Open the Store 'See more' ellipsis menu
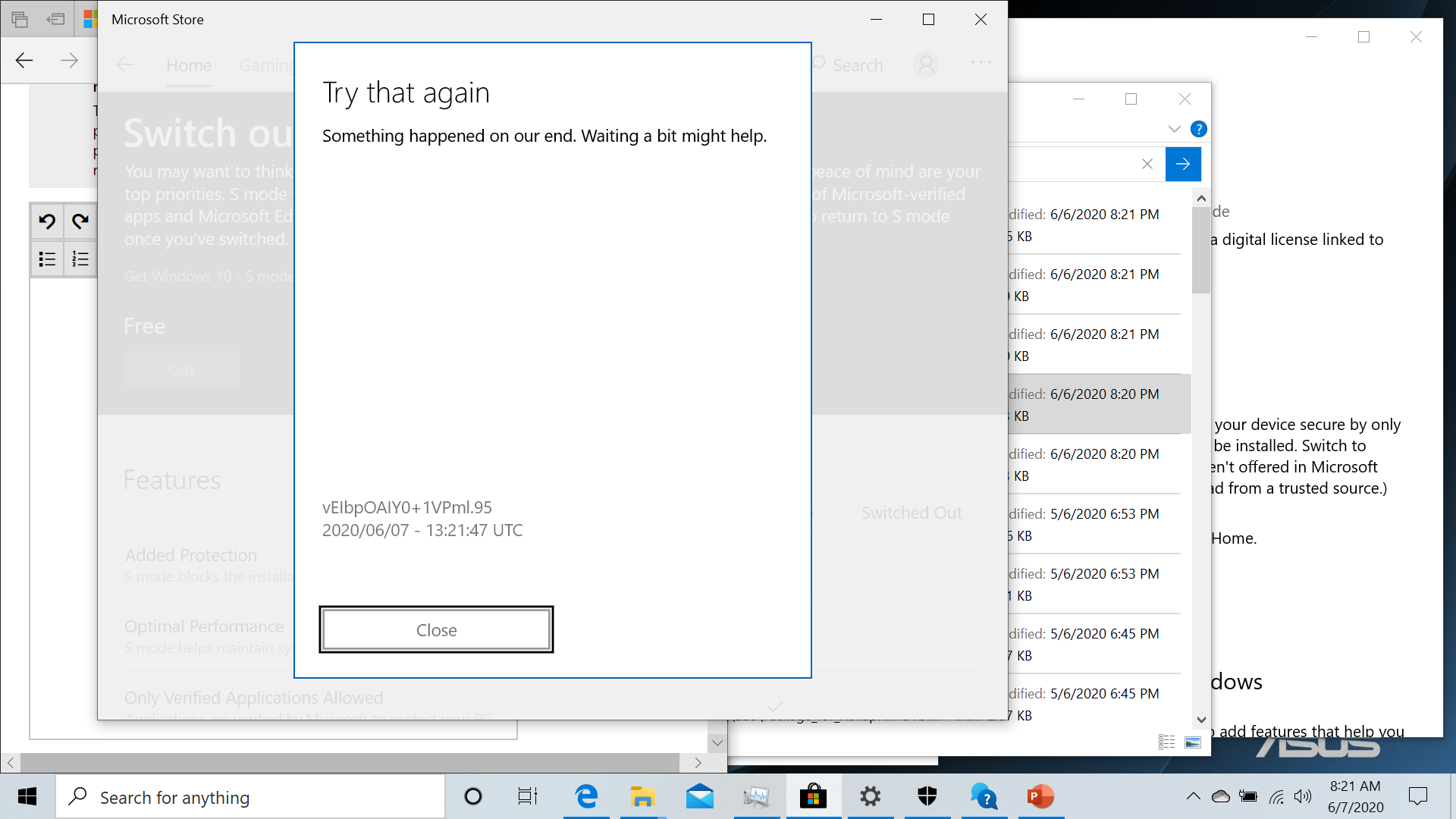Viewport: 1456px width, 819px height. click(x=981, y=63)
